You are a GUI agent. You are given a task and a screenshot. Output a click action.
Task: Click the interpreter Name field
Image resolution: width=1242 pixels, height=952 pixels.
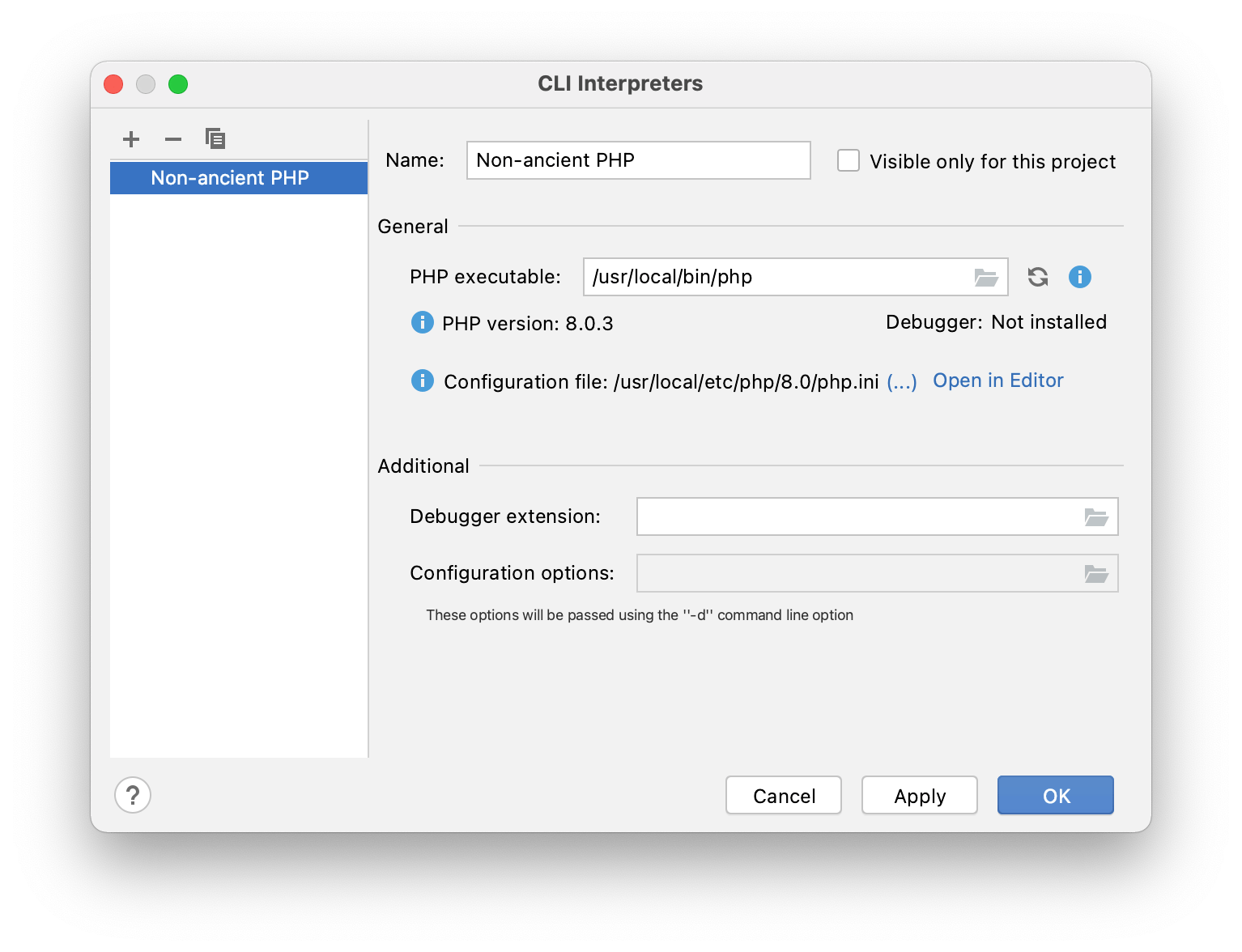point(637,160)
